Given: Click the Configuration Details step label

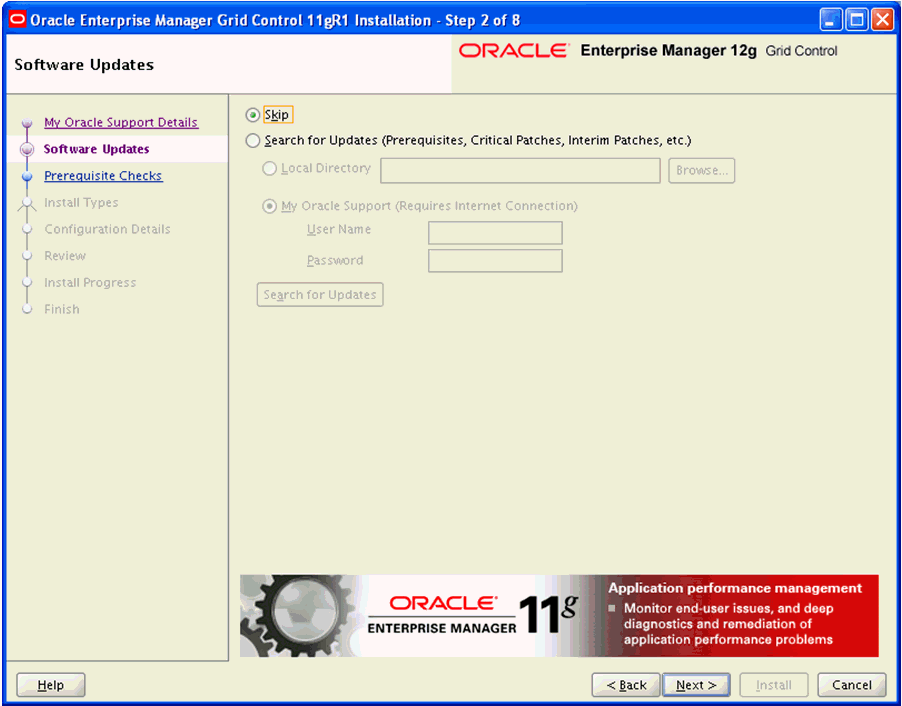Looking at the screenshot, I should [x=108, y=229].
